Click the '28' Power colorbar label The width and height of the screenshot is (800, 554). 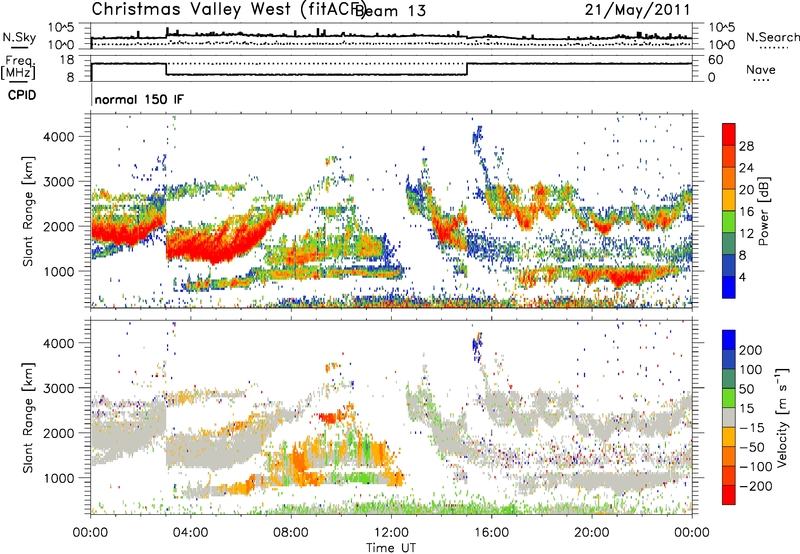point(746,146)
